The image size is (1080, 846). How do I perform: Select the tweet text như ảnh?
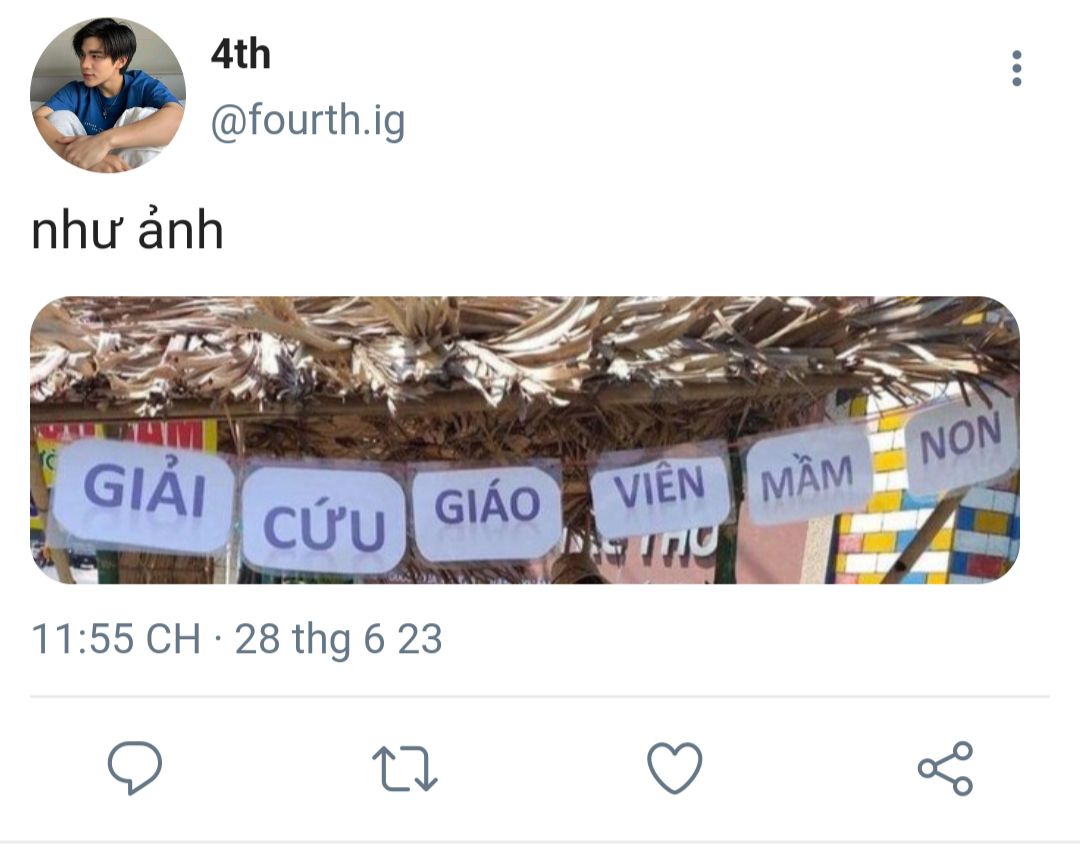(x=127, y=231)
